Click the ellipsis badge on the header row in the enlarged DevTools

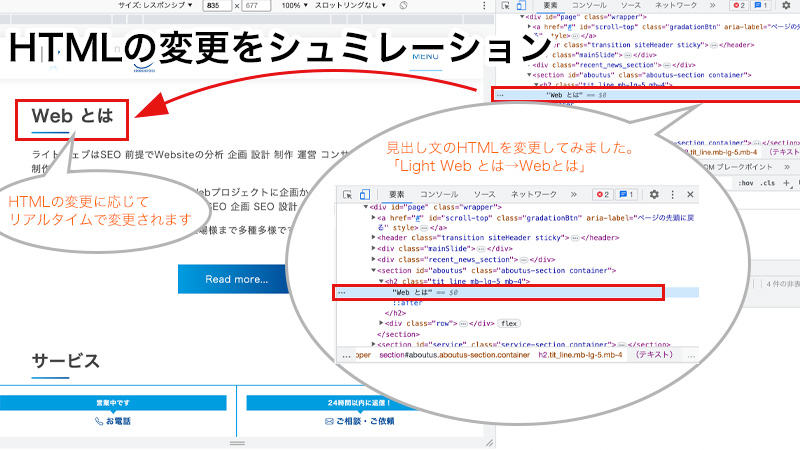pos(575,238)
